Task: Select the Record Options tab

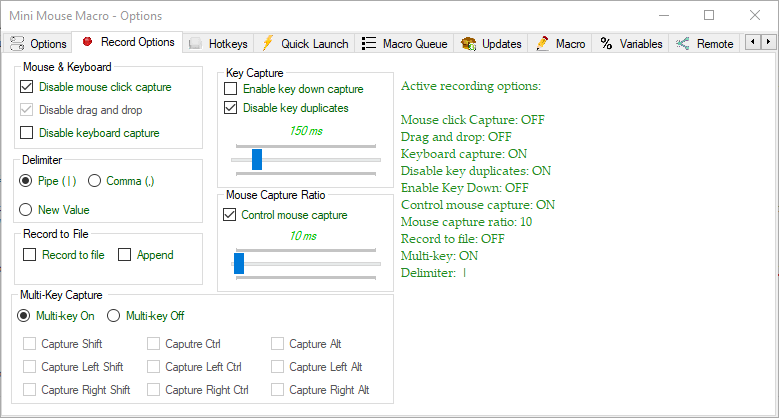Action: pyautogui.click(x=128, y=42)
